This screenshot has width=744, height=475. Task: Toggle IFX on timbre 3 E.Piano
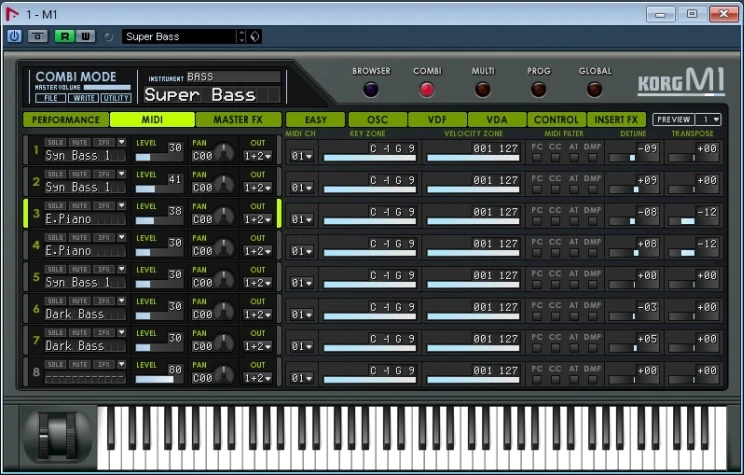(103, 206)
